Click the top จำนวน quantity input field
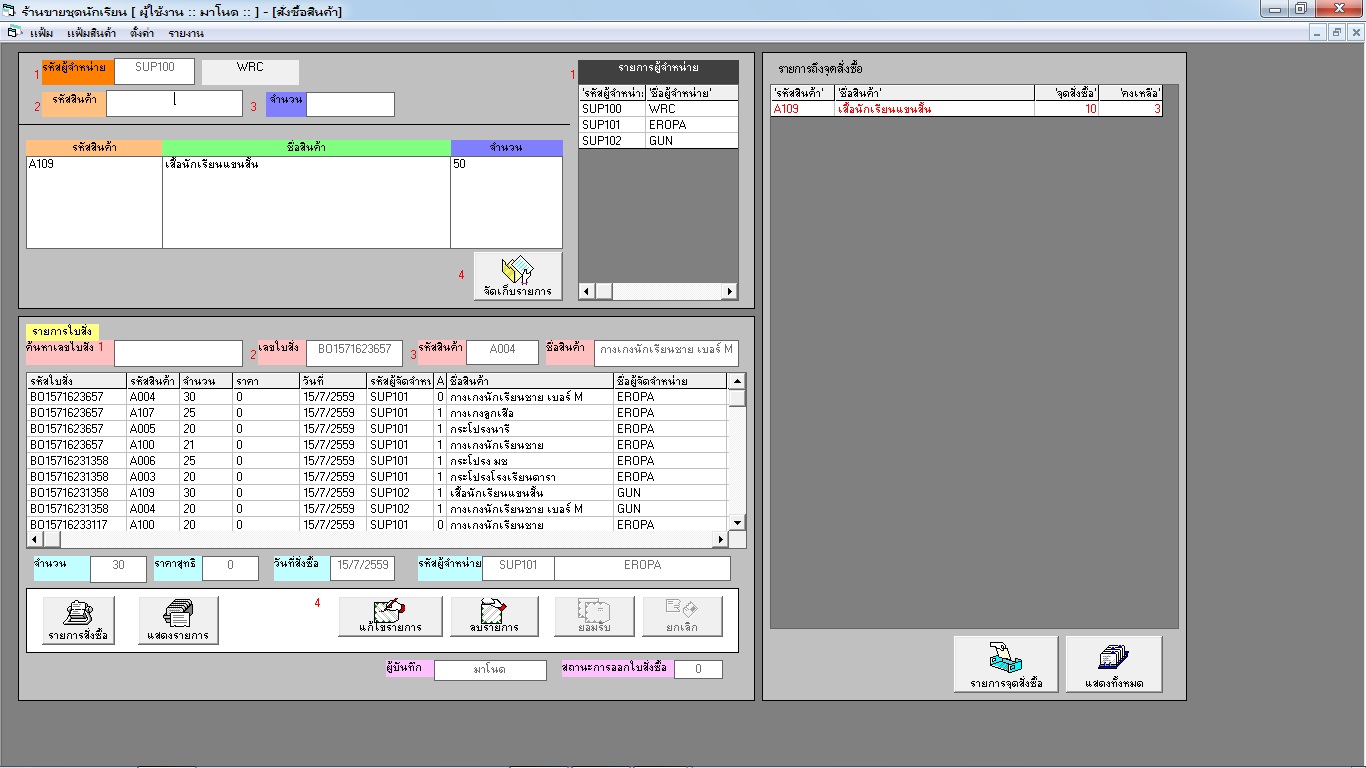 point(350,104)
